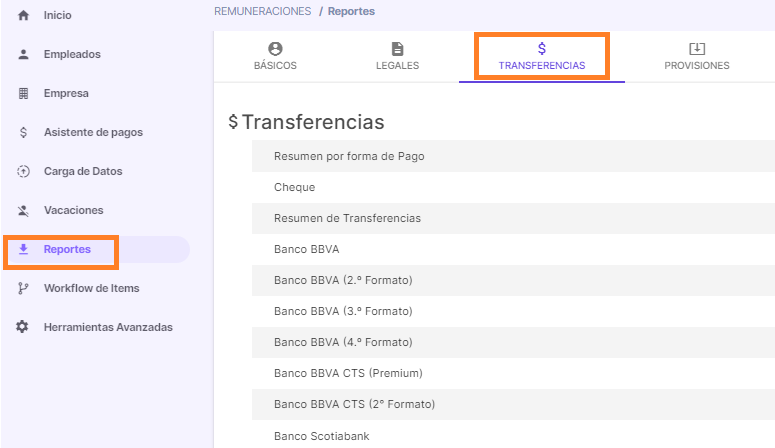Click the gear icon for Herramientas Avanzadas
775x448 pixels.
[x=24, y=328]
